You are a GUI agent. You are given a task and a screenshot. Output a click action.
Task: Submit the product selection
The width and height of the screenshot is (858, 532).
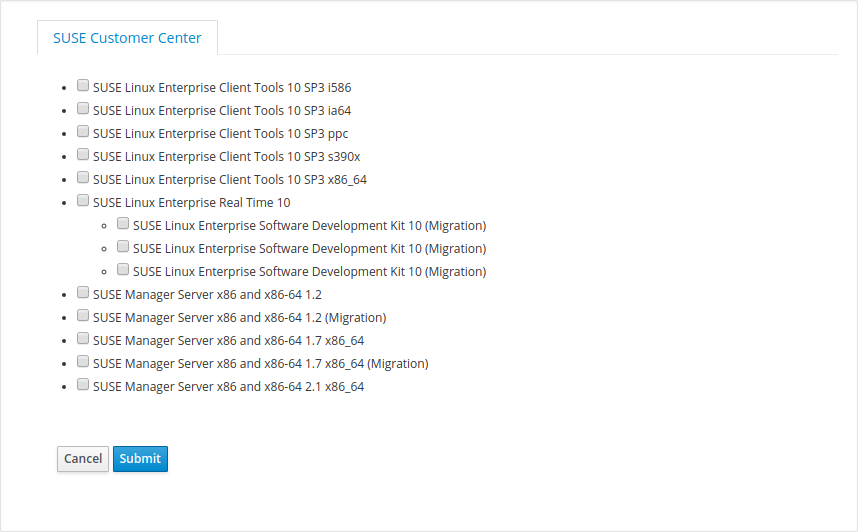coord(140,459)
